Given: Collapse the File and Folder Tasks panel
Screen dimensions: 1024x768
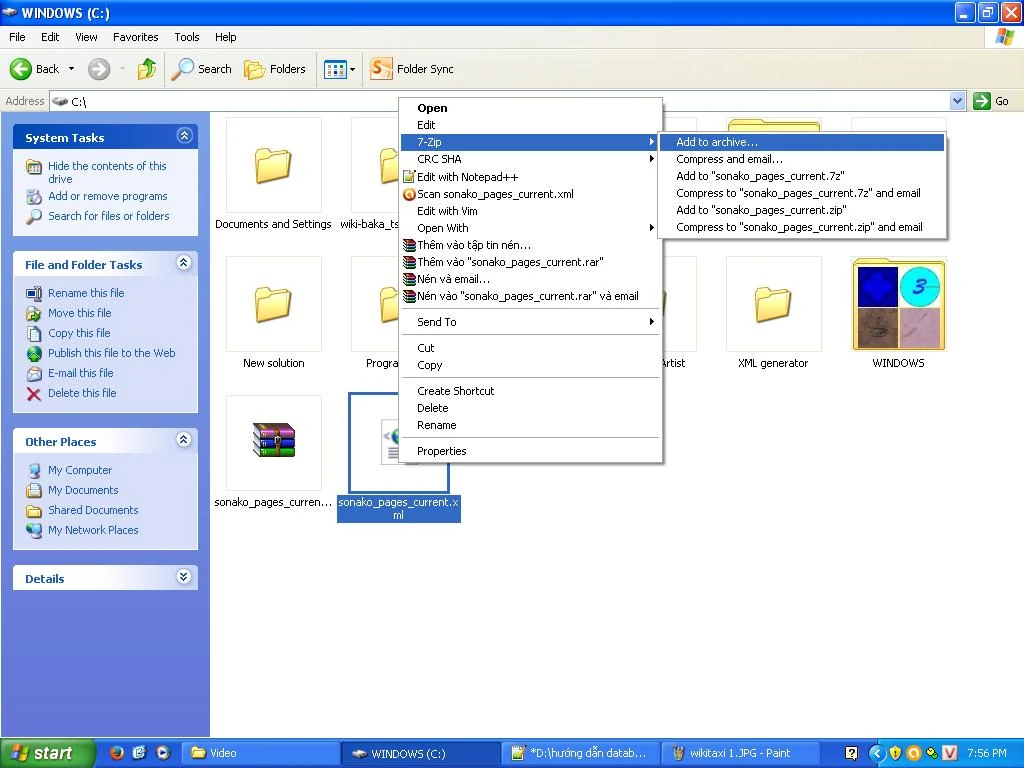Looking at the screenshot, I should coord(184,263).
